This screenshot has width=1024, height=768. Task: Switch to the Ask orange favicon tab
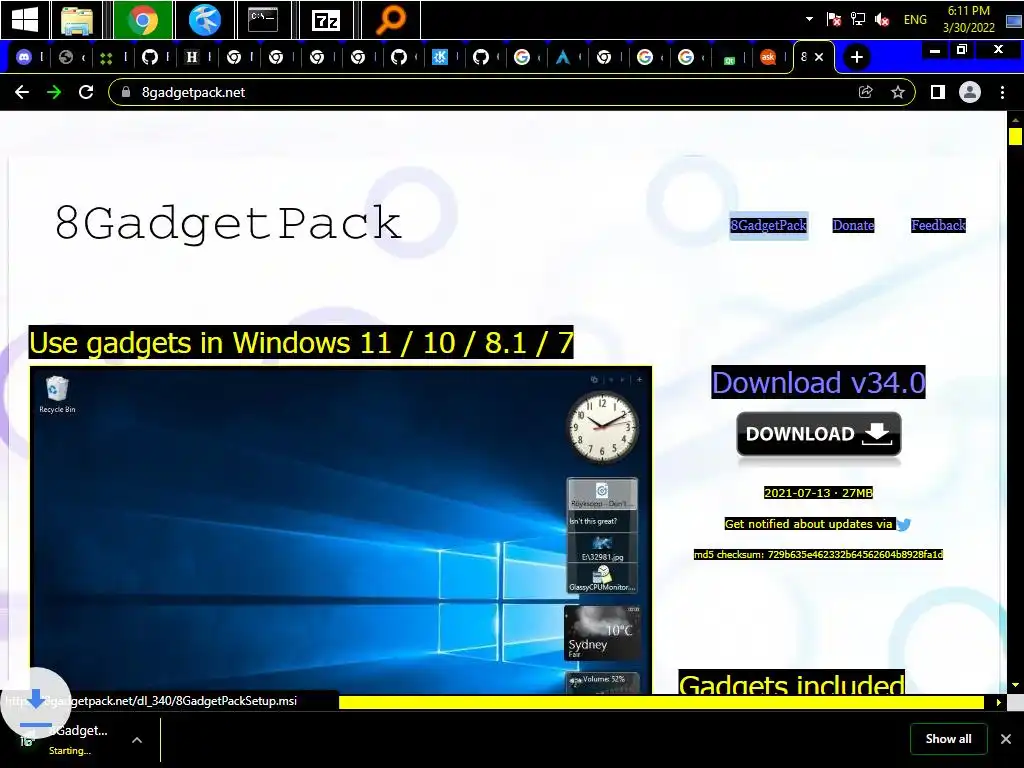[x=768, y=57]
